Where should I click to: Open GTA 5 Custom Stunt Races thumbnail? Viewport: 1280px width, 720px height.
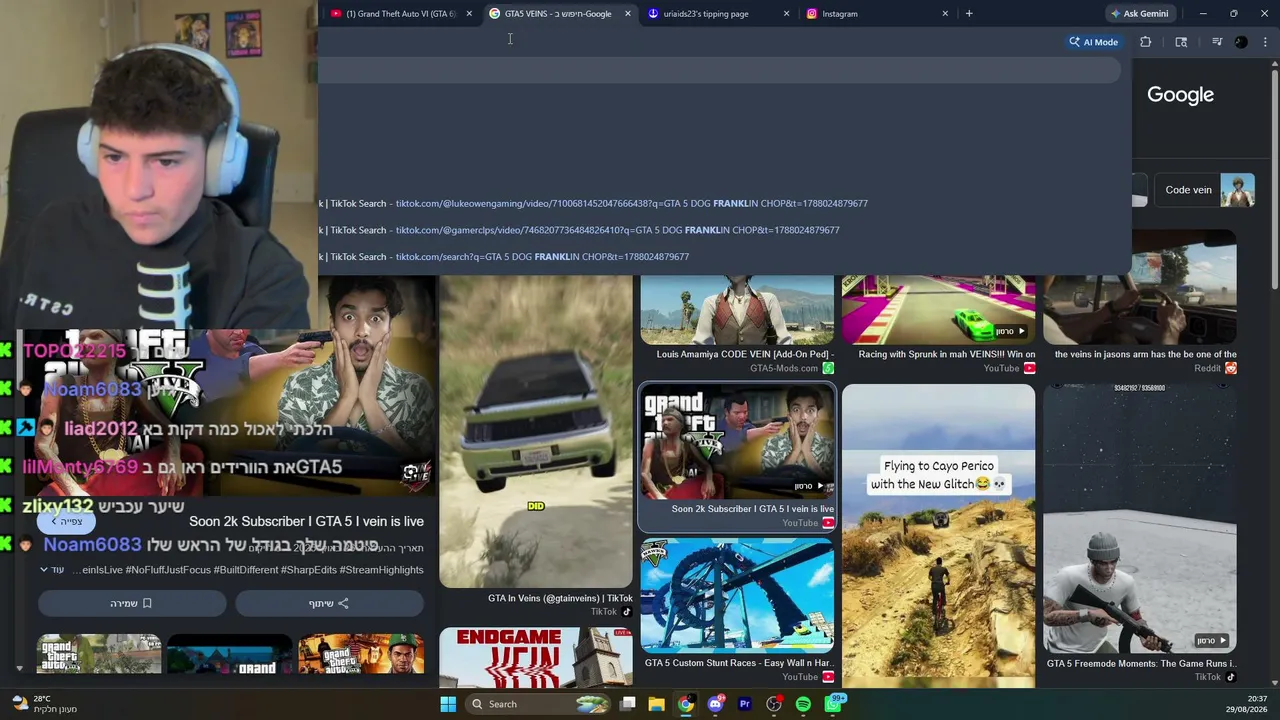click(737, 596)
